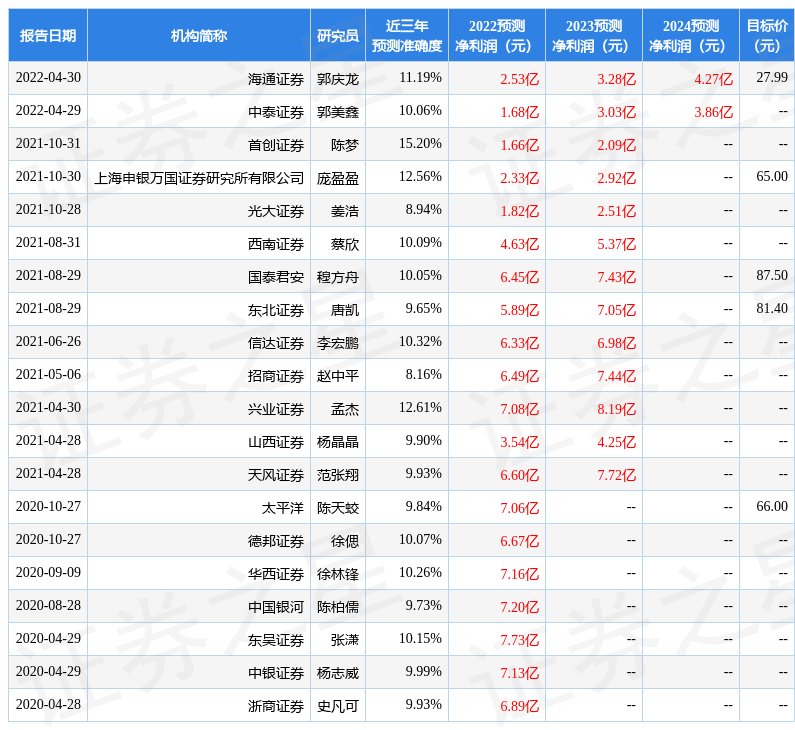Select the 2021-06-26 report date

click(48, 342)
